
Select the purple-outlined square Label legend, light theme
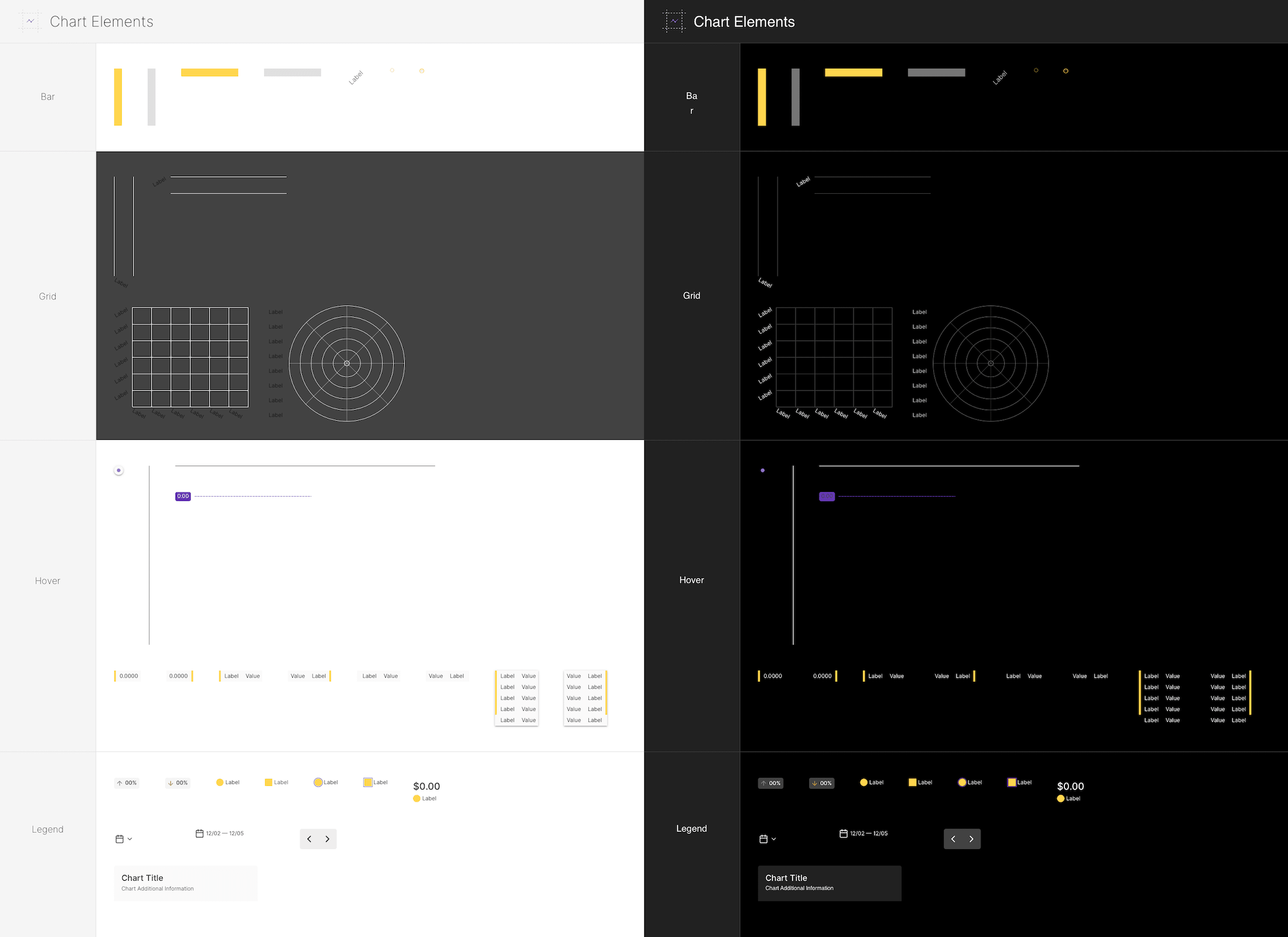tap(375, 782)
